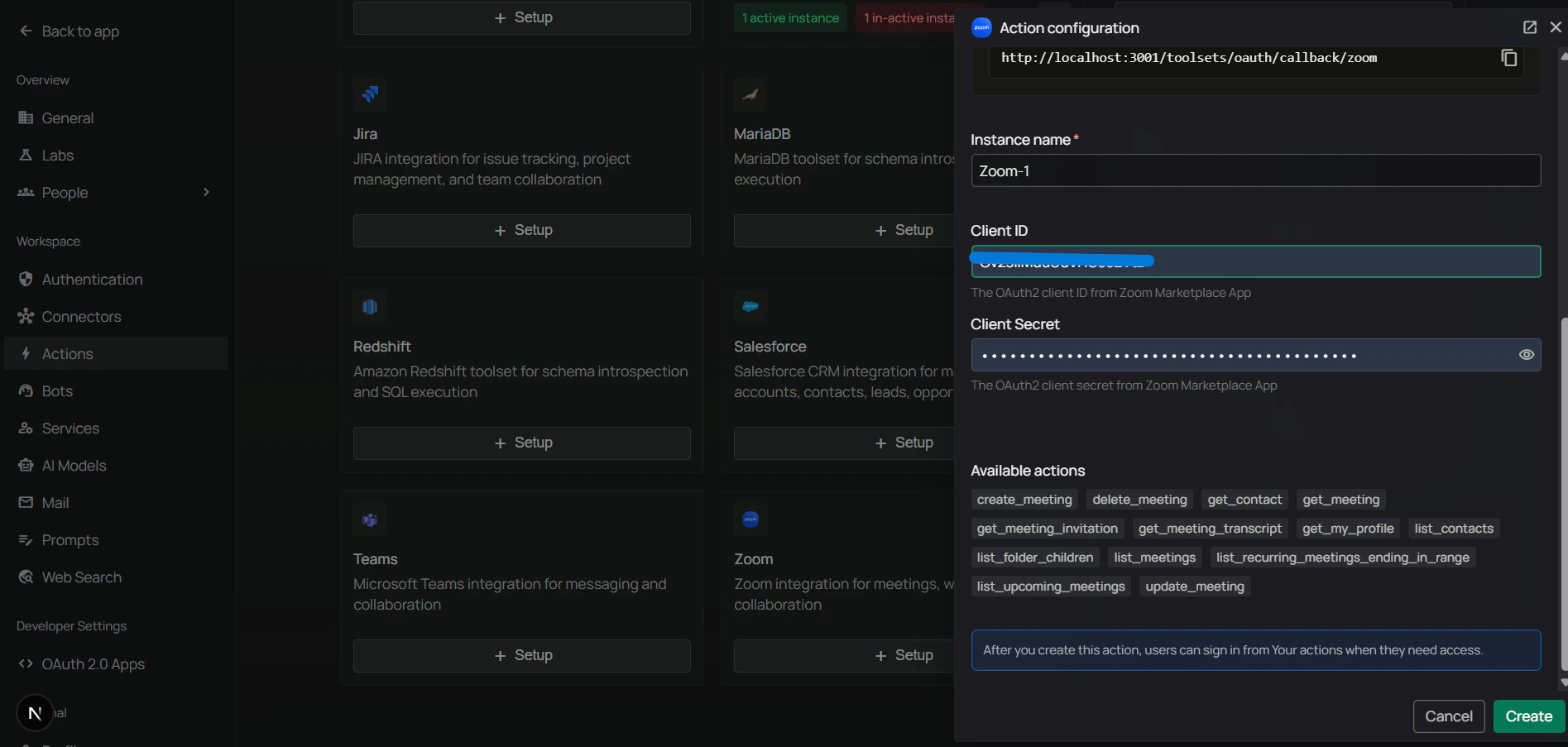The image size is (1568, 747).
Task: Open action configuration in new window
Action: point(1530,27)
